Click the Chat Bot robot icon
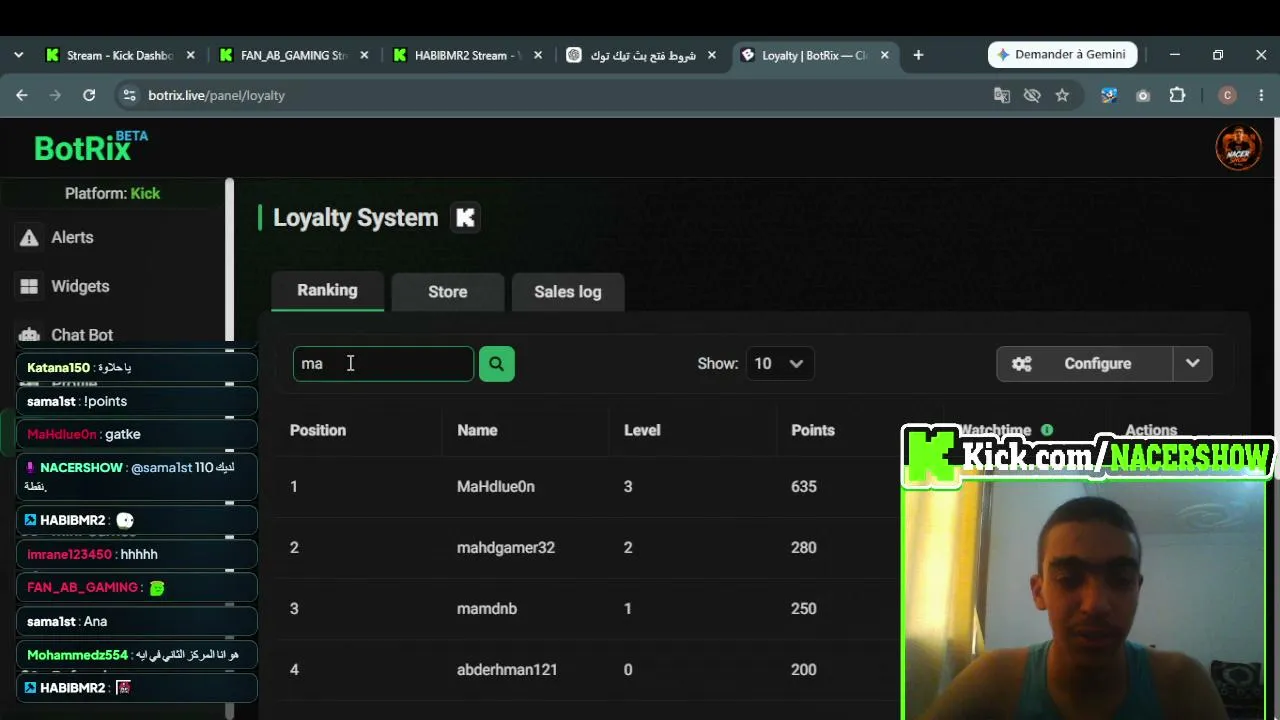The height and width of the screenshot is (720, 1280). pyautogui.click(x=30, y=335)
